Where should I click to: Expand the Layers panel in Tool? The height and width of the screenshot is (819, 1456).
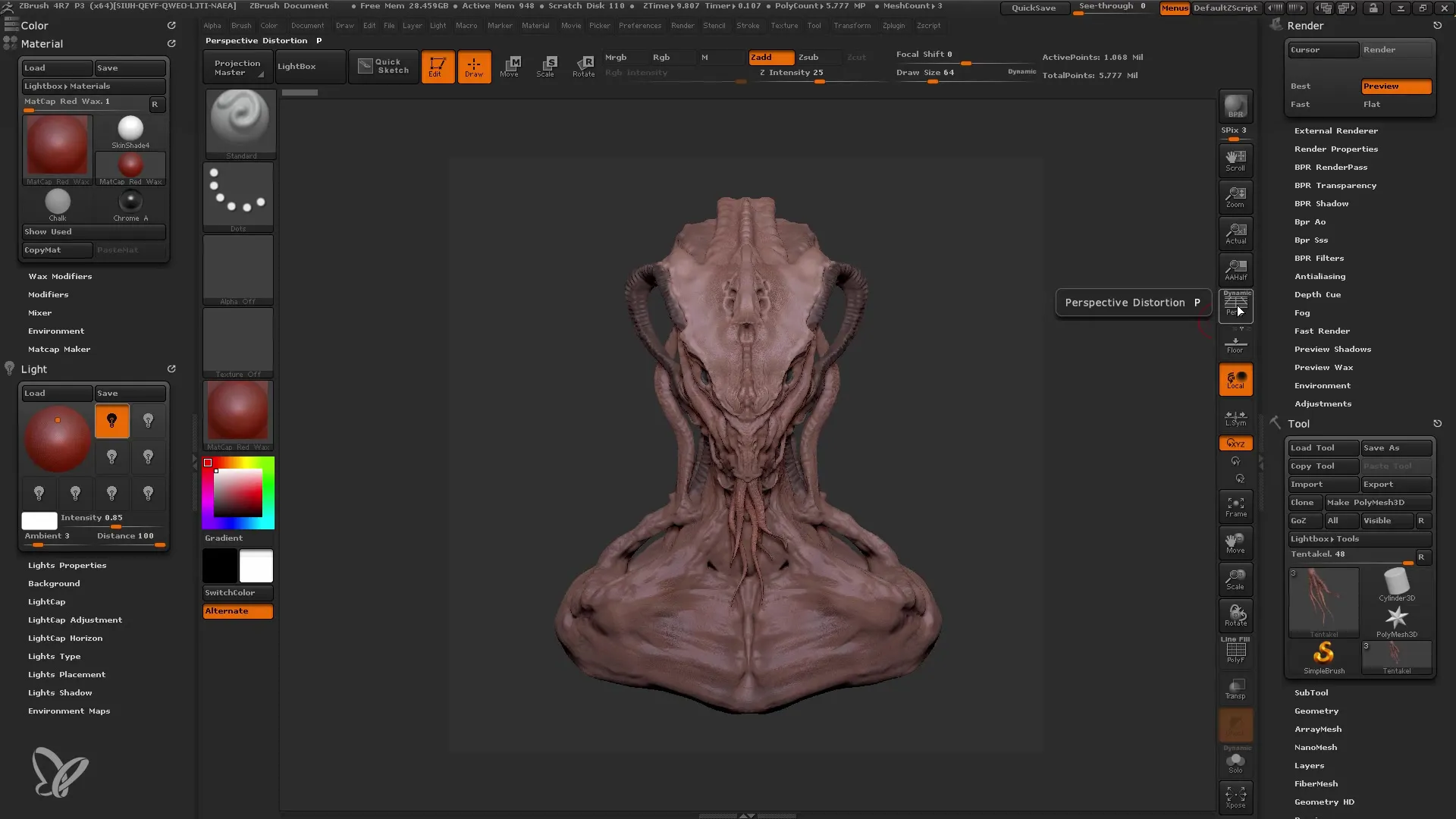coord(1309,765)
